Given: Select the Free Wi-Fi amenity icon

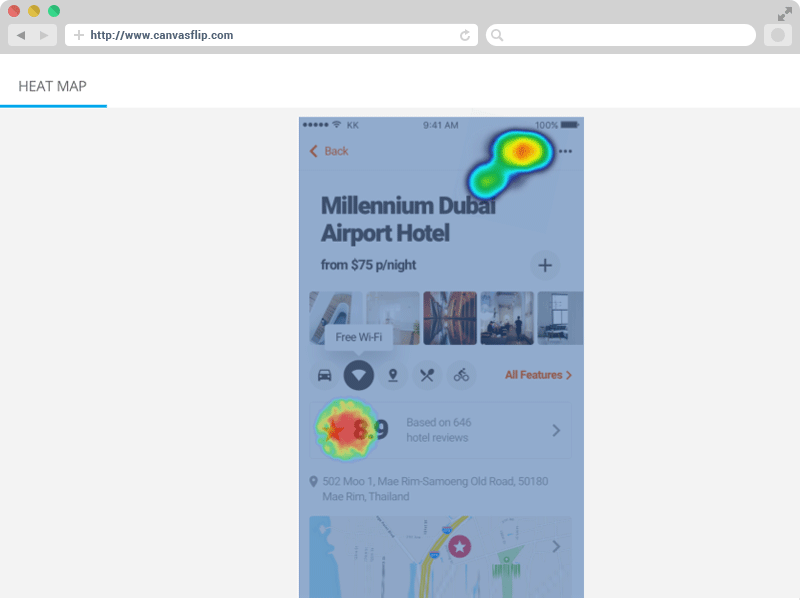Looking at the screenshot, I should pos(359,375).
